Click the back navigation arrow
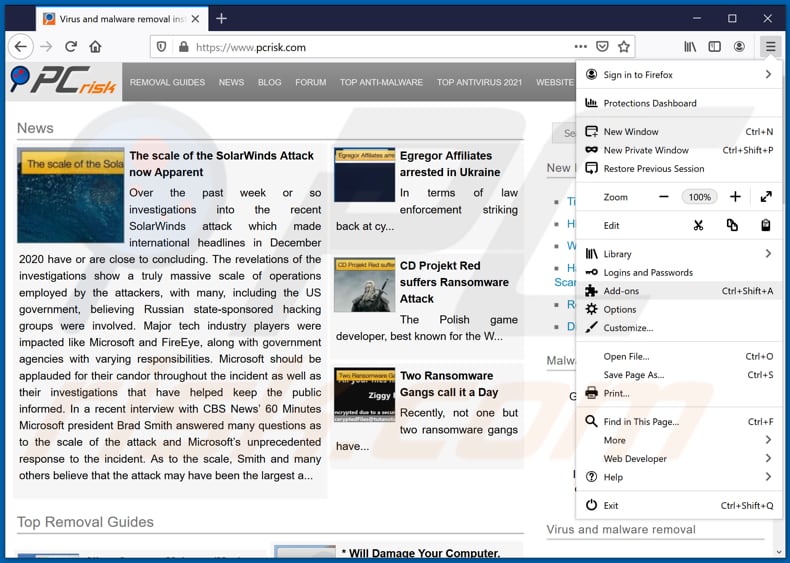The image size is (790, 563). point(21,47)
